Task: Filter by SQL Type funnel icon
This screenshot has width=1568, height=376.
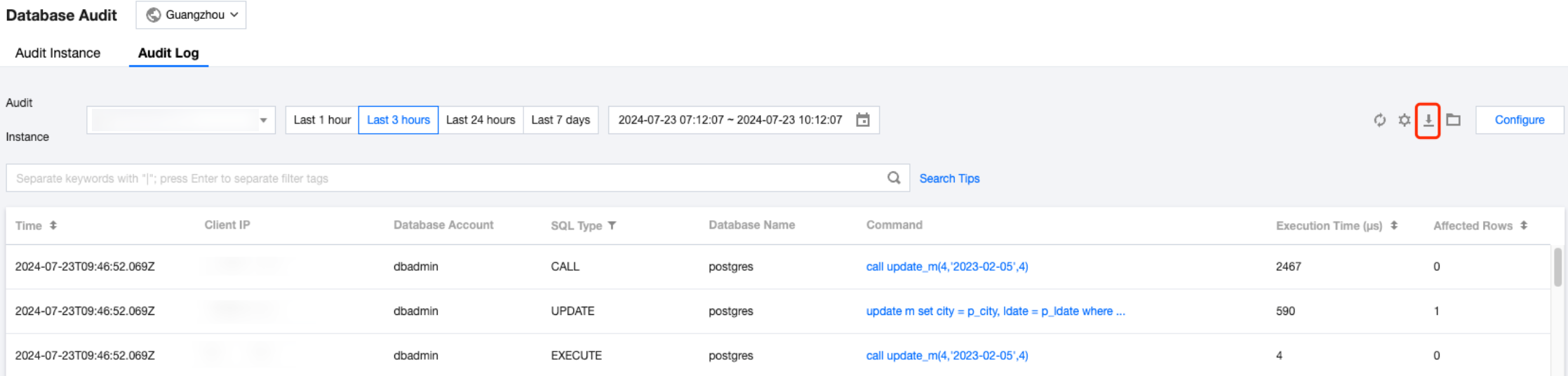Action: tap(612, 225)
